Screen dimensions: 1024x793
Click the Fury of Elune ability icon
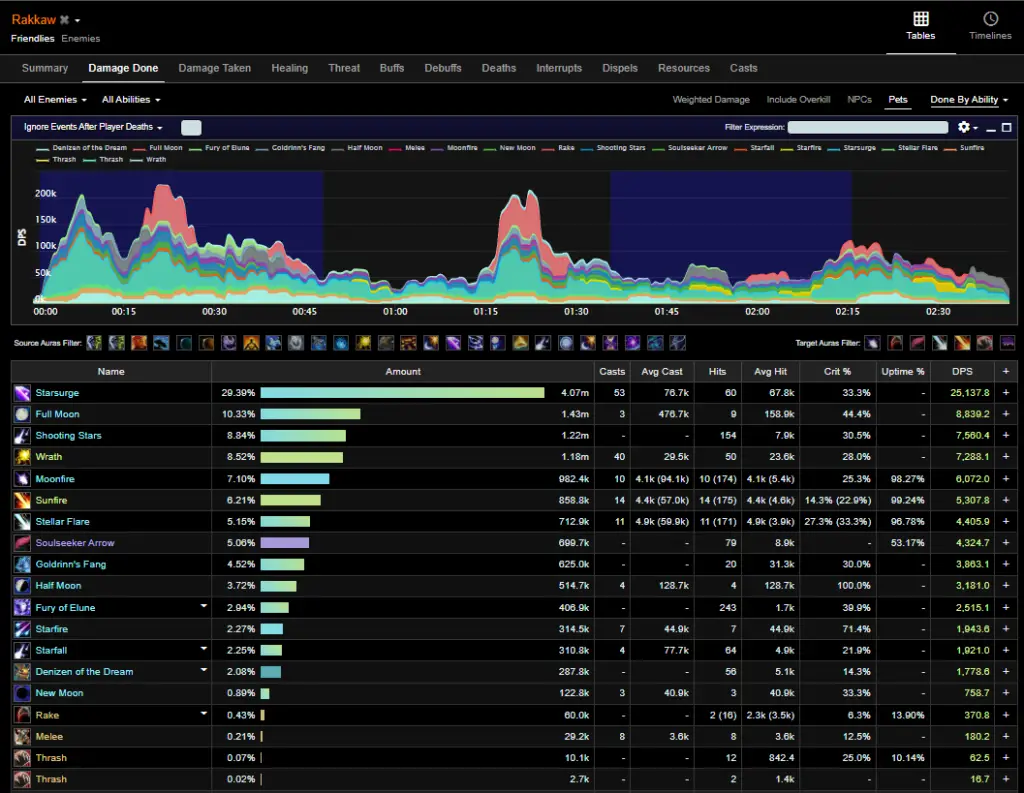click(22, 607)
